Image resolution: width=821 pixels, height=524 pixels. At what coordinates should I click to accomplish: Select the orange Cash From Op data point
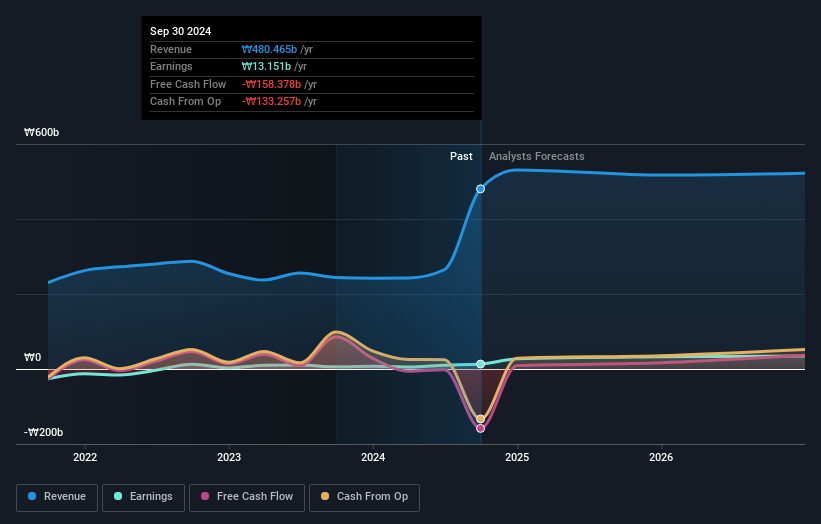pos(480,419)
